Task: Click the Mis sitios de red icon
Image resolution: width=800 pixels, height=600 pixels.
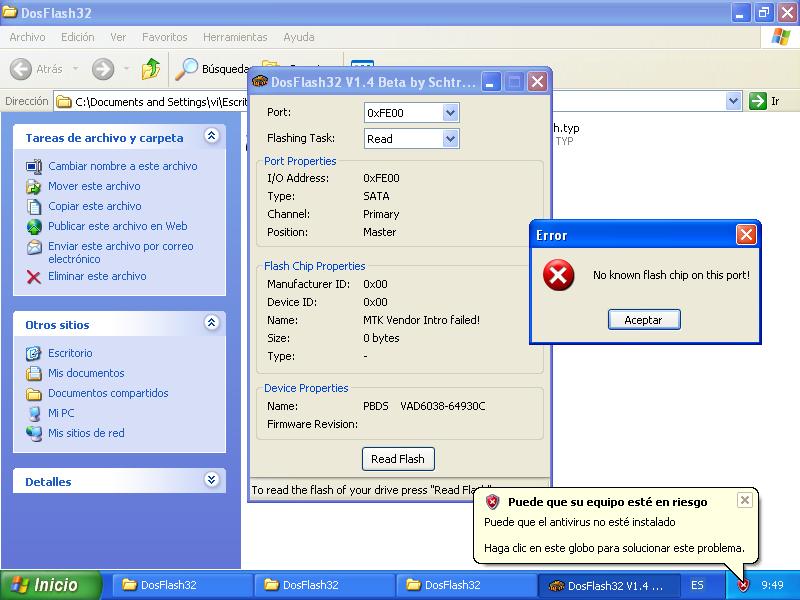Action: pyautogui.click(x=34, y=433)
